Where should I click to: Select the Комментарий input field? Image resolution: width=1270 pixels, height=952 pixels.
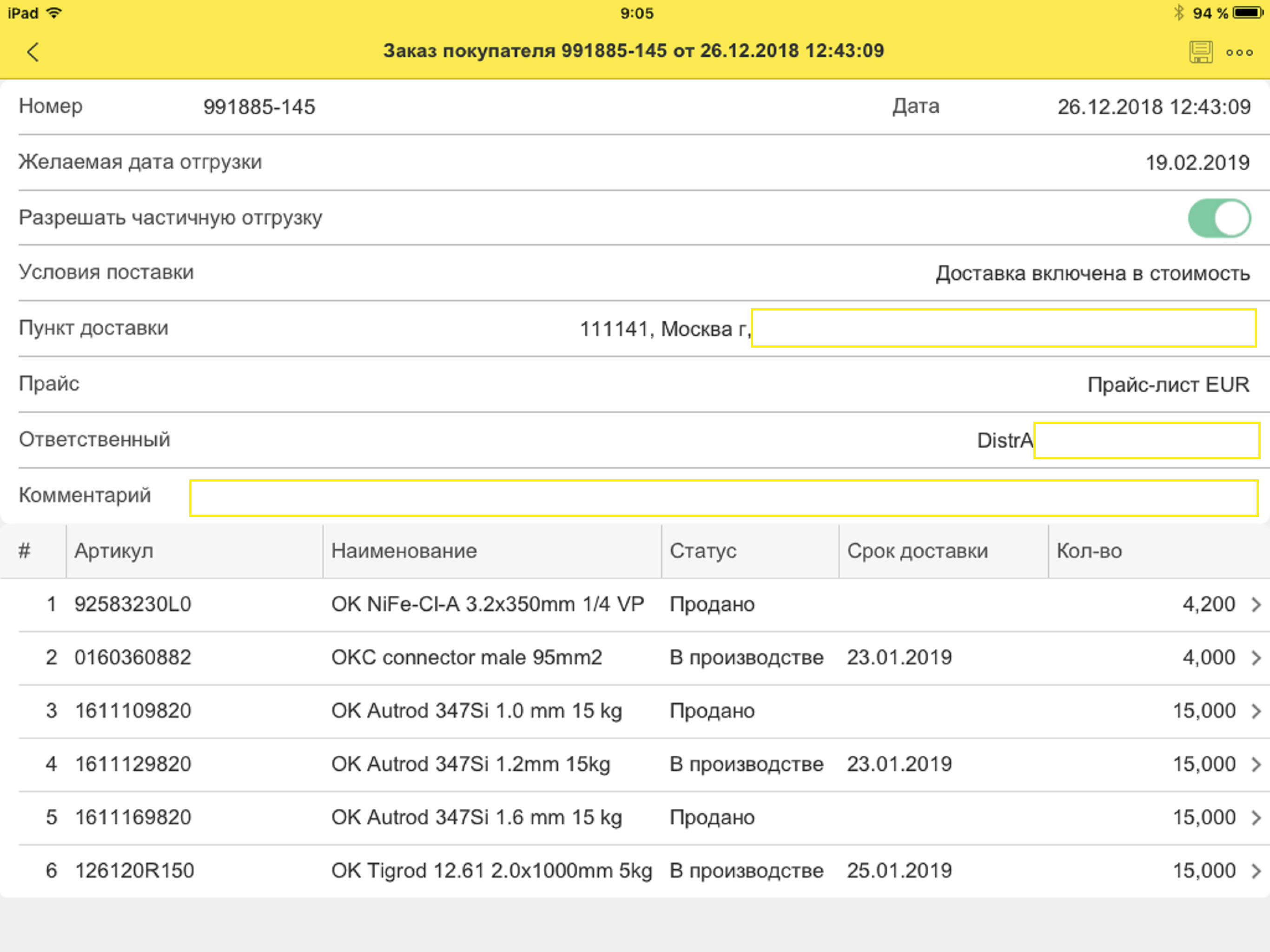tap(723, 498)
